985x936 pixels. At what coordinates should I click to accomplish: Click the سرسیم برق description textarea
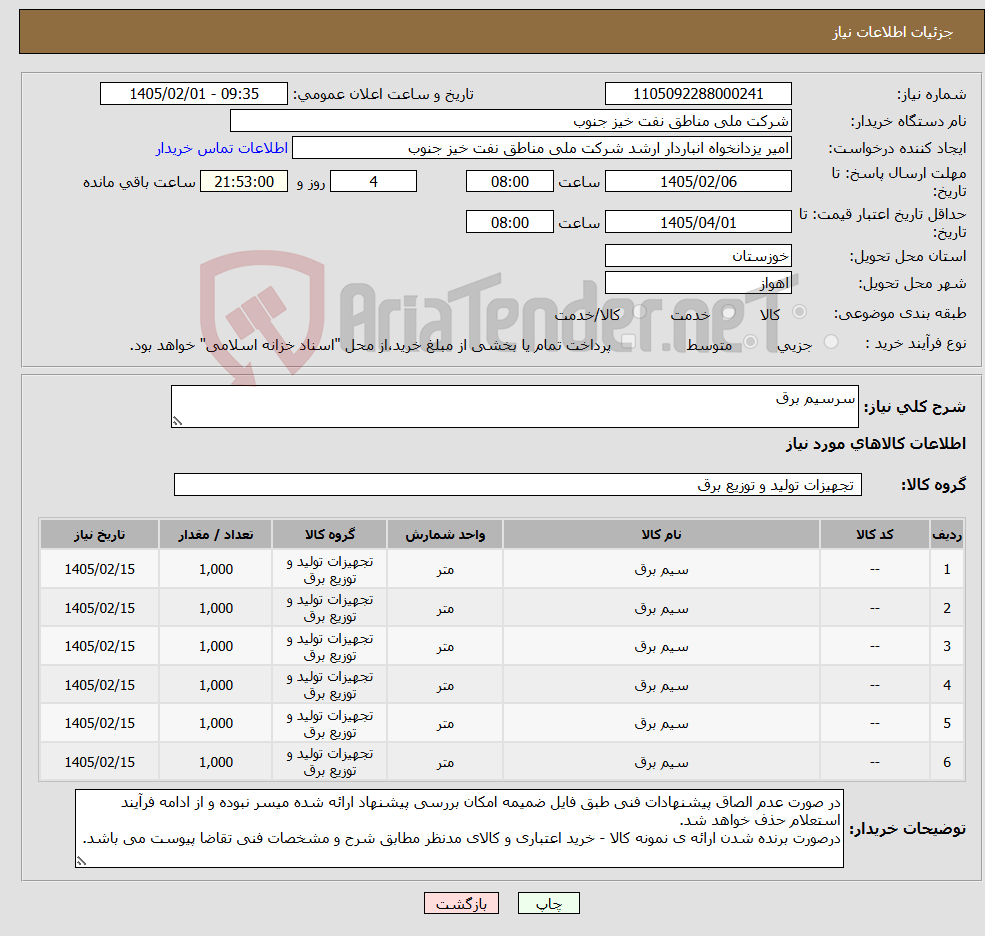[x=514, y=406]
